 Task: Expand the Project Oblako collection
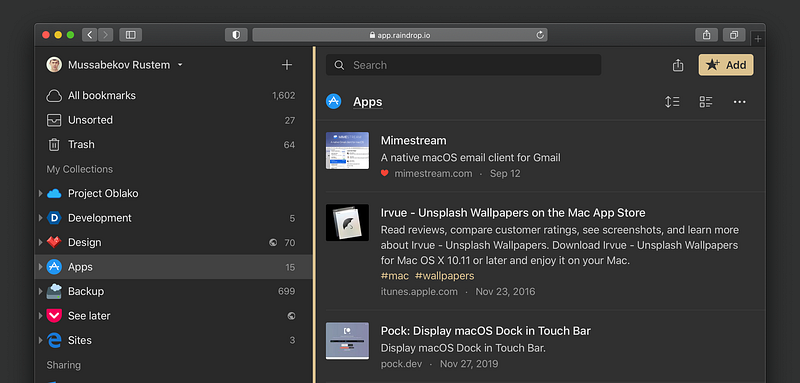[x=40, y=193]
